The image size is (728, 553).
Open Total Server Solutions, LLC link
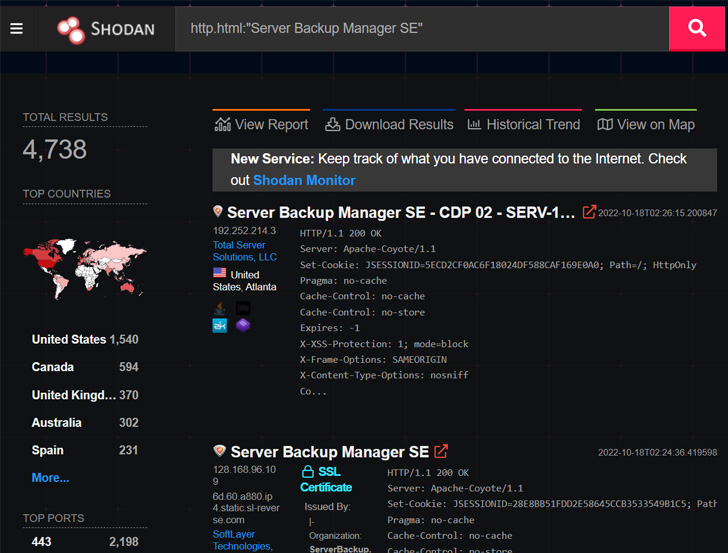pyautogui.click(x=244, y=251)
